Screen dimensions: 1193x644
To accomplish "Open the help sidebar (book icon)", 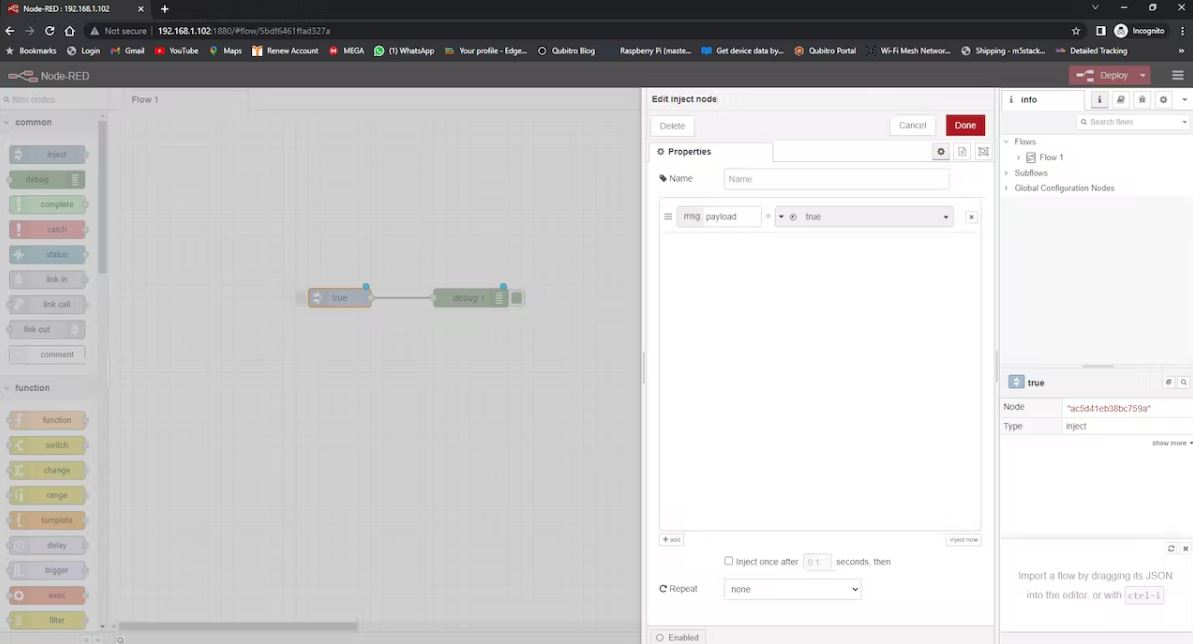I will coord(1120,99).
